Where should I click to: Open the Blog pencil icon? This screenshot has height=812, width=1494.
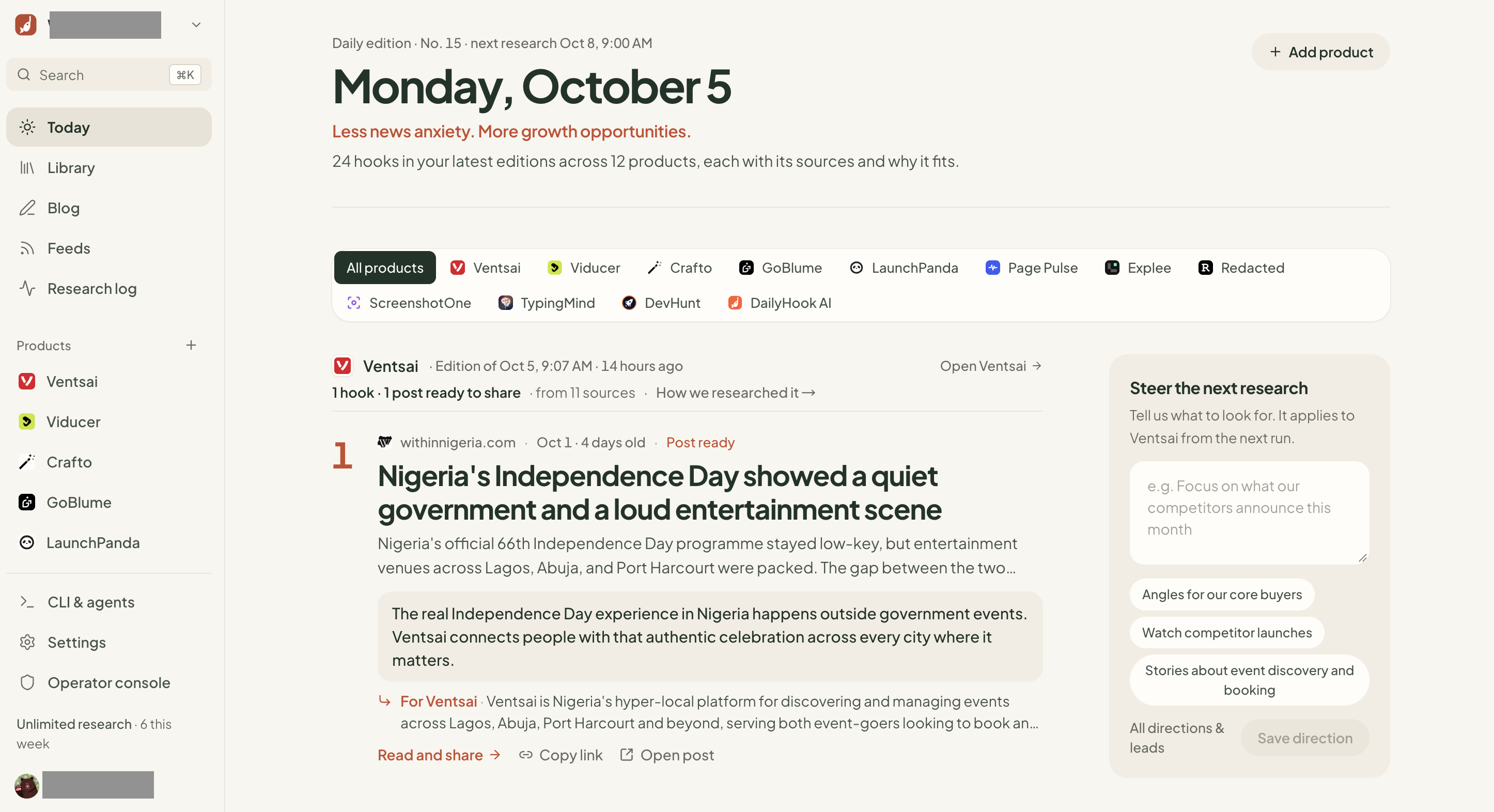click(27, 208)
